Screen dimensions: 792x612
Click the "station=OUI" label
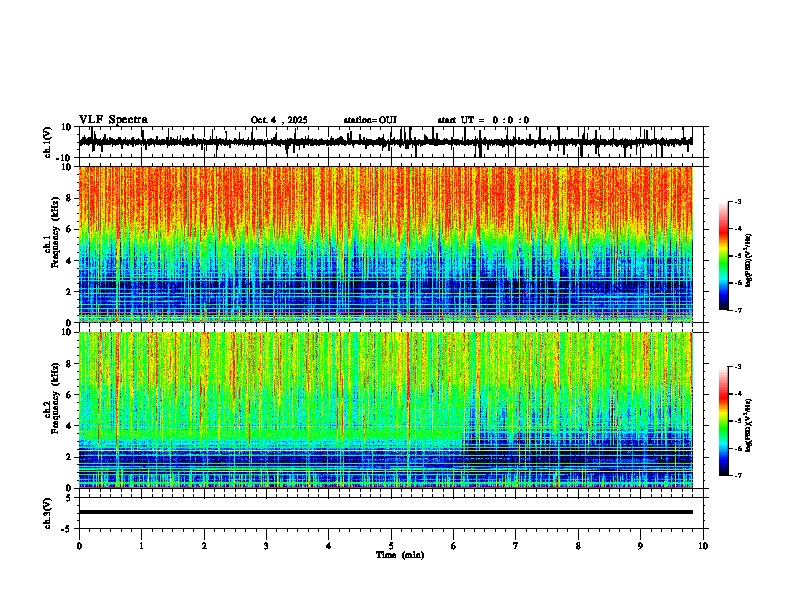[370, 120]
